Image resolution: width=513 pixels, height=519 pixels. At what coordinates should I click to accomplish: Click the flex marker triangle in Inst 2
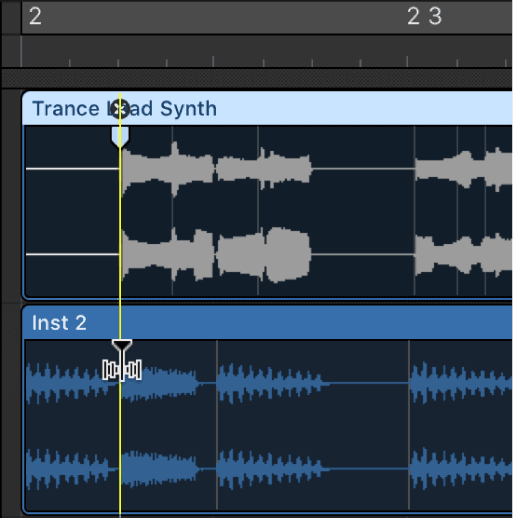[x=122, y=345]
